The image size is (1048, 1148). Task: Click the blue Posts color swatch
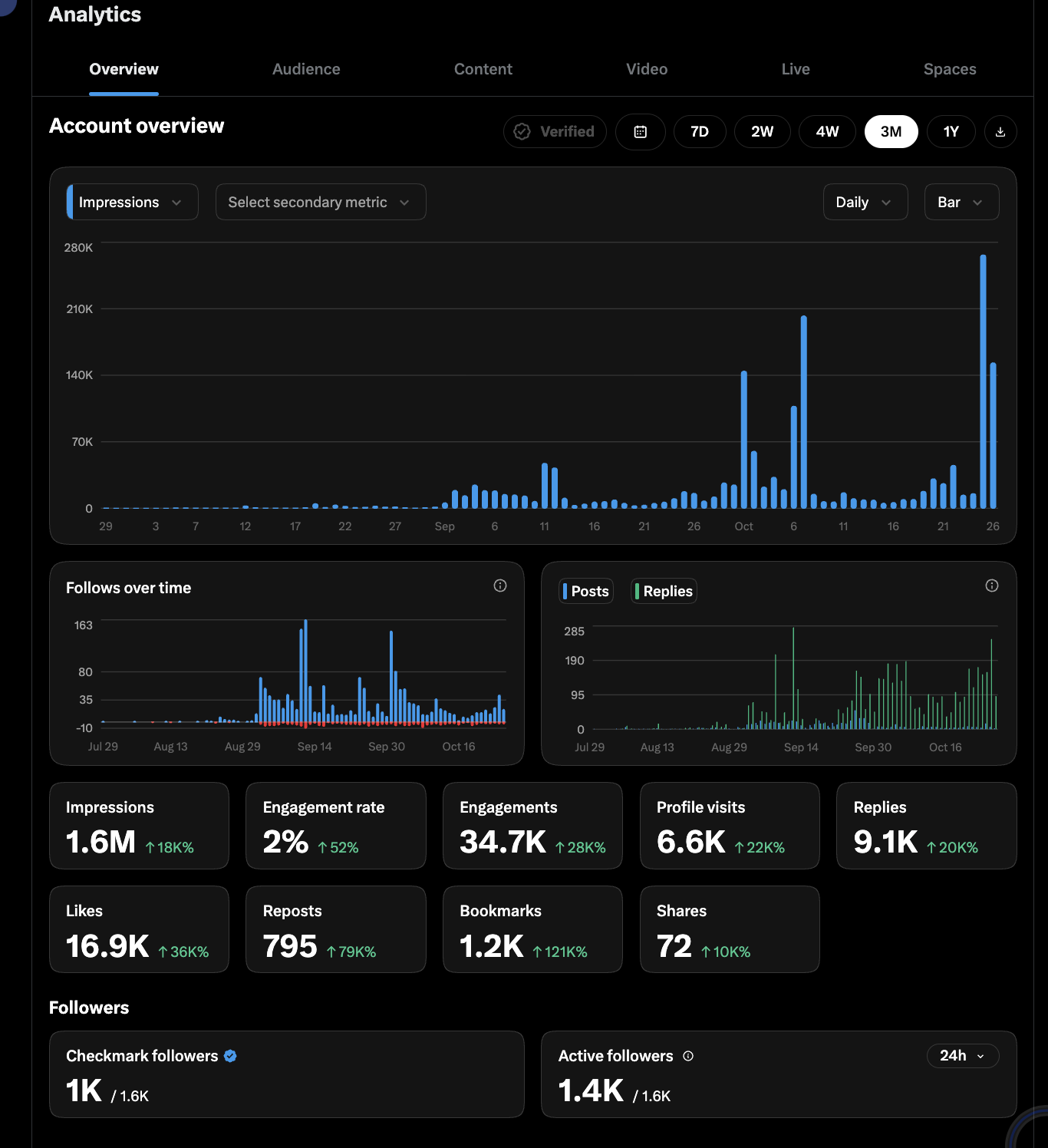[565, 591]
